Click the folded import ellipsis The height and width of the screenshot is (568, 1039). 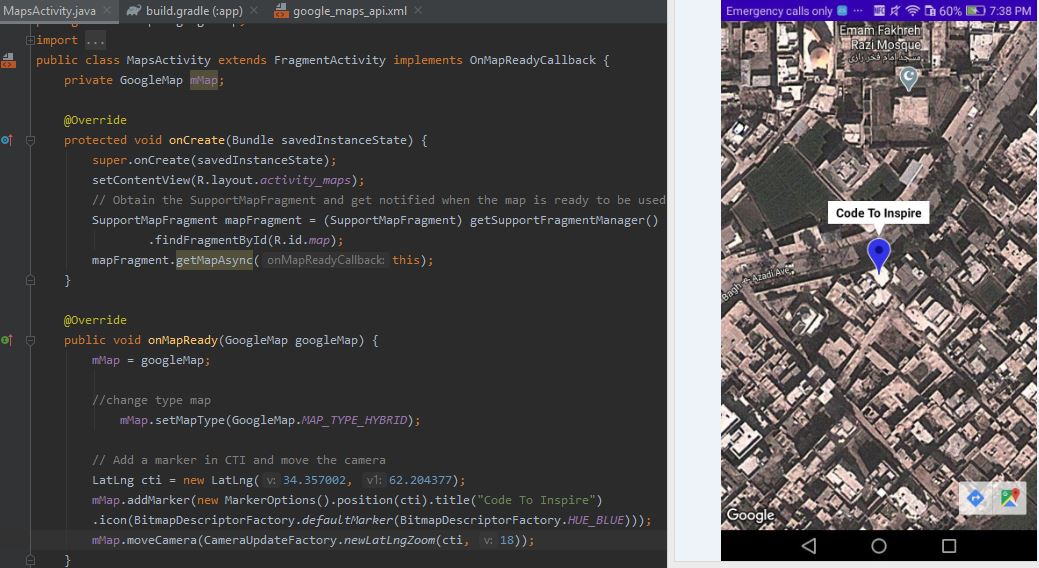[95, 40]
